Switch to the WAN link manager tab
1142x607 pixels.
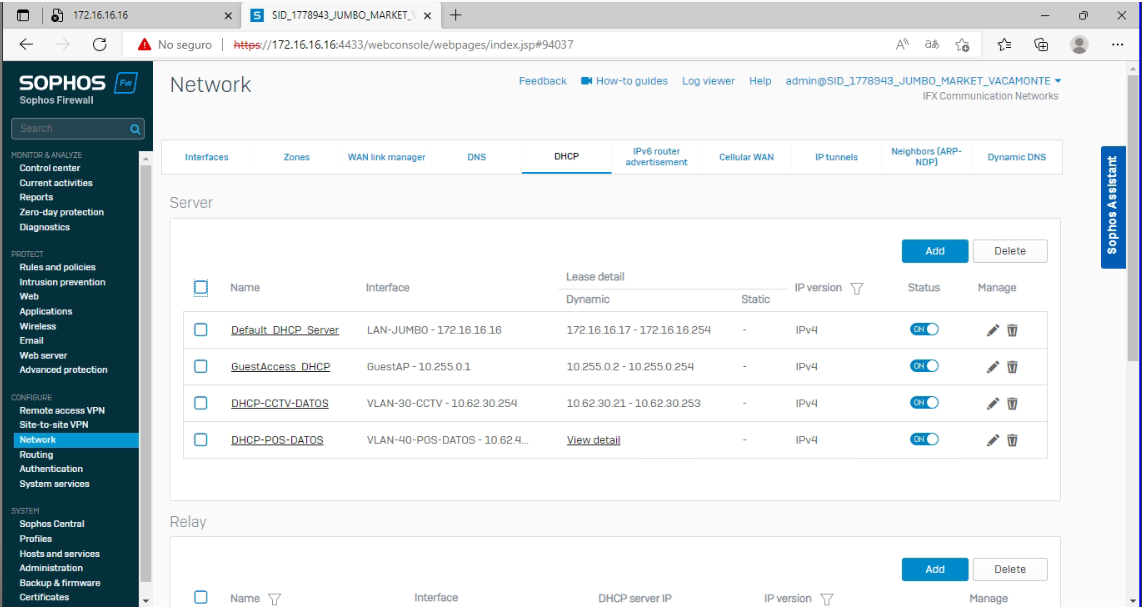point(386,157)
